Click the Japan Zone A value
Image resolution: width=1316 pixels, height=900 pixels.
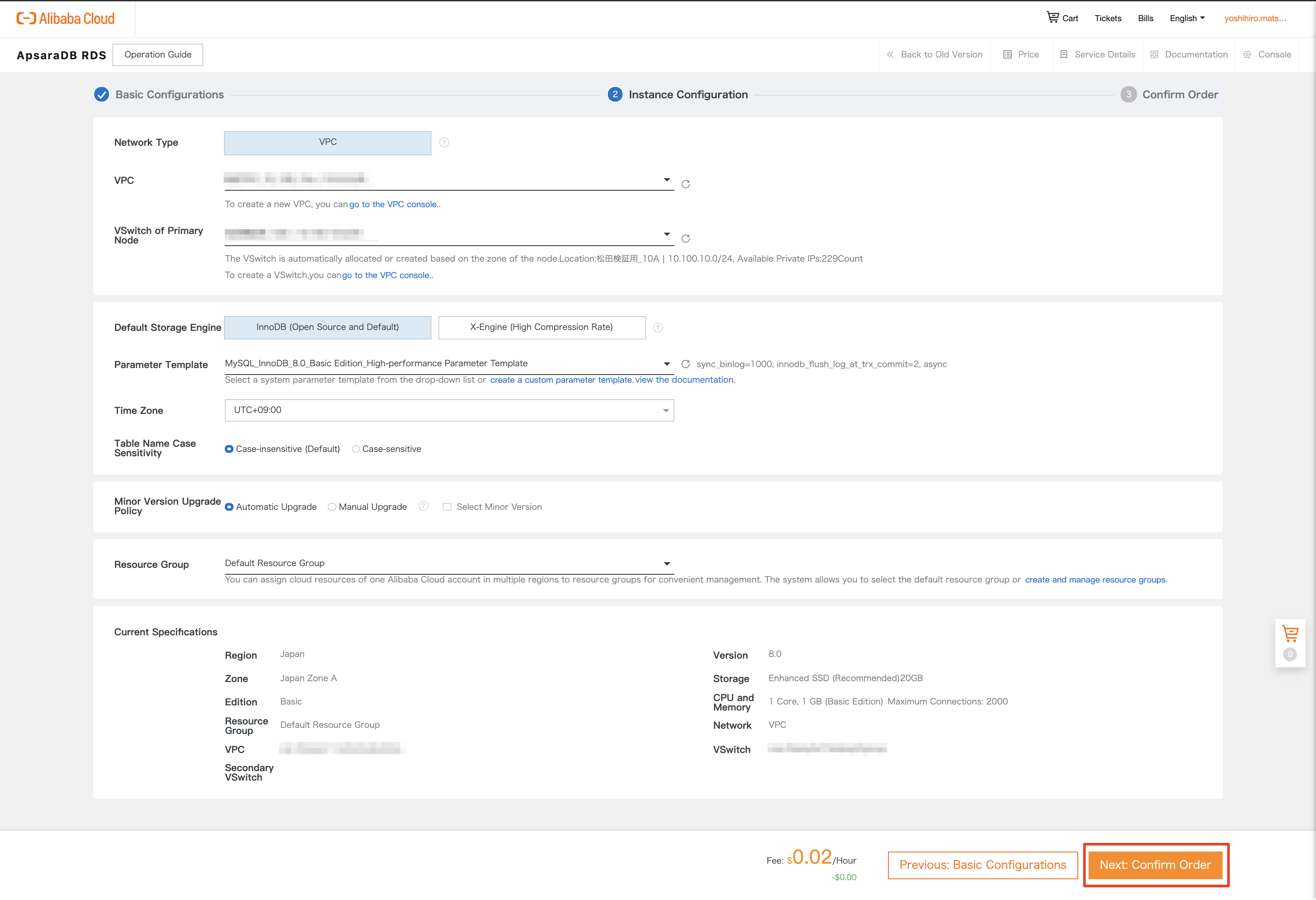pyautogui.click(x=308, y=679)
